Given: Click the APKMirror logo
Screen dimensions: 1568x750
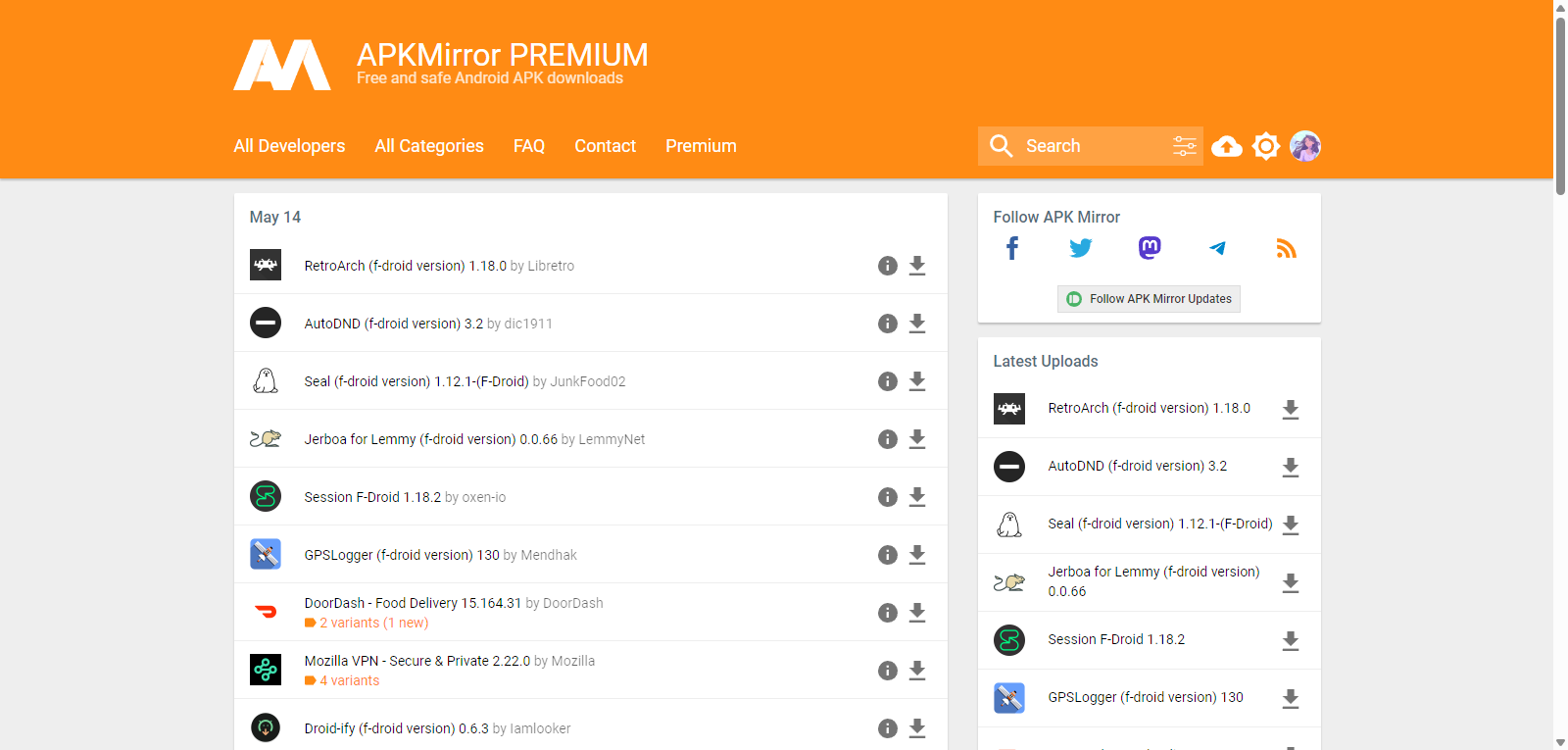Looking at the screenshot, I should pyautogui.click(x=282, y=65).
